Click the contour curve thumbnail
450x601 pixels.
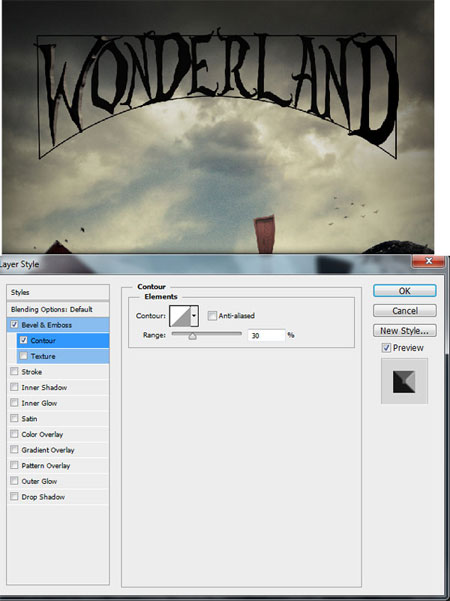[180, 316]
